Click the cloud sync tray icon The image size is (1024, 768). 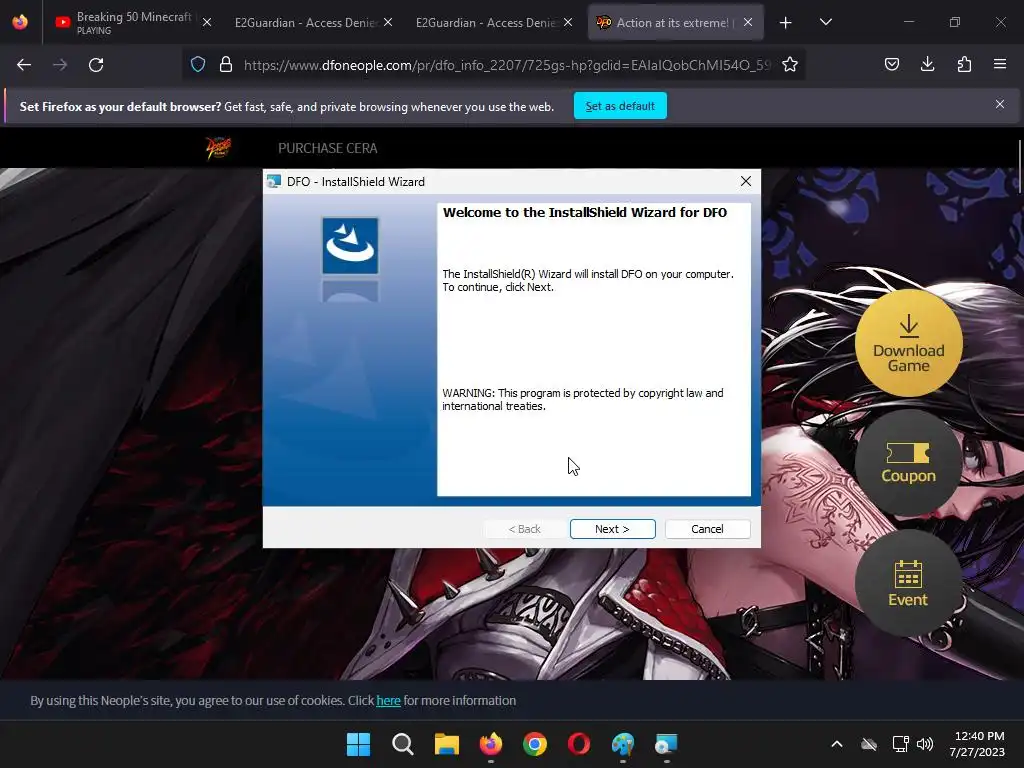(869, 744)
